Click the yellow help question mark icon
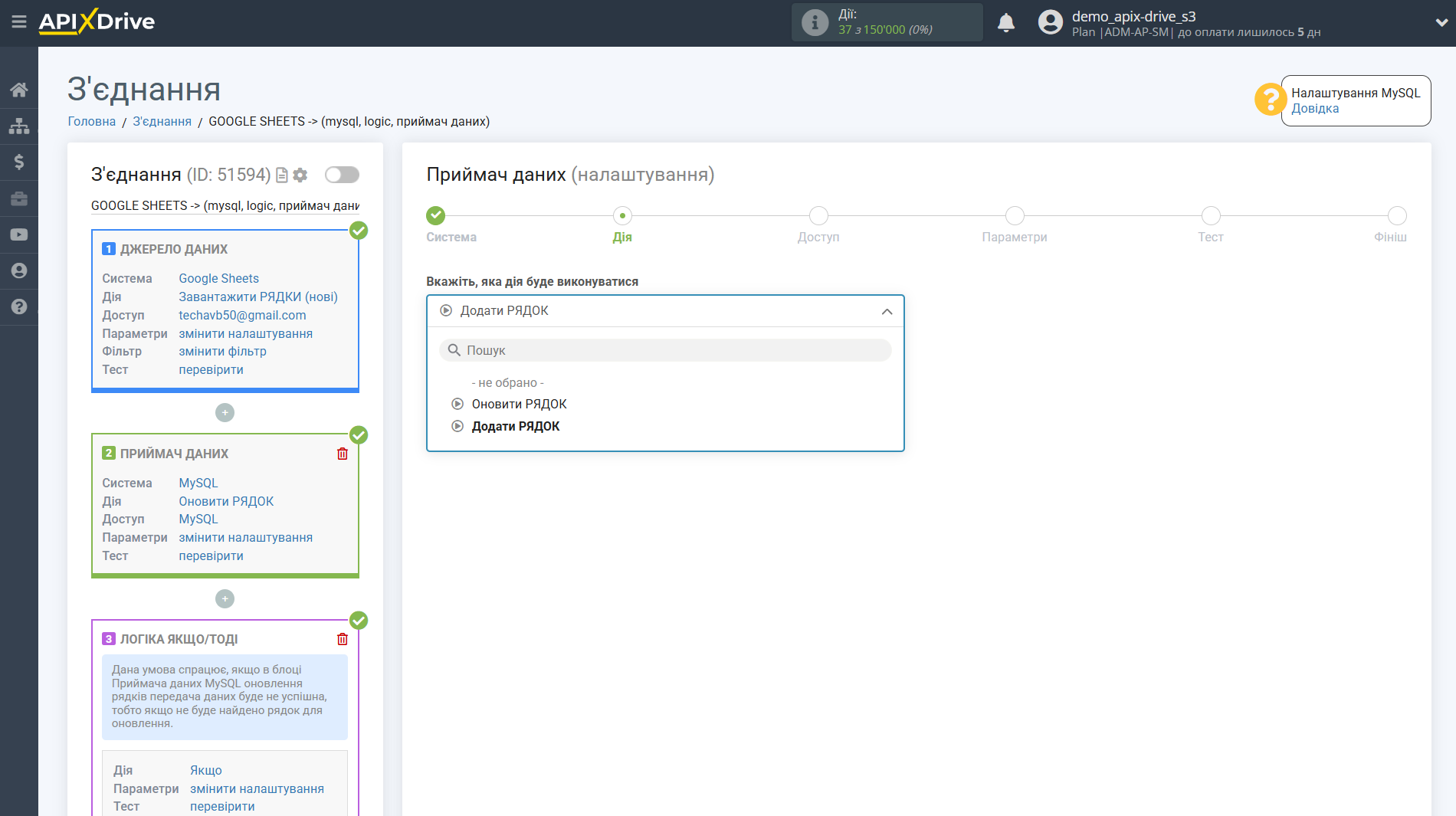 tap(1270, 100)
